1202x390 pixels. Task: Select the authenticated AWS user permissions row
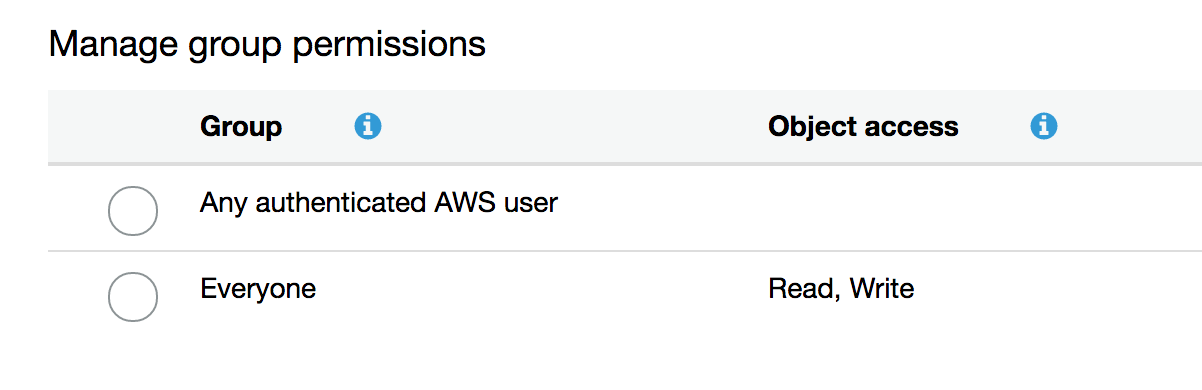(x=625, y=208)
